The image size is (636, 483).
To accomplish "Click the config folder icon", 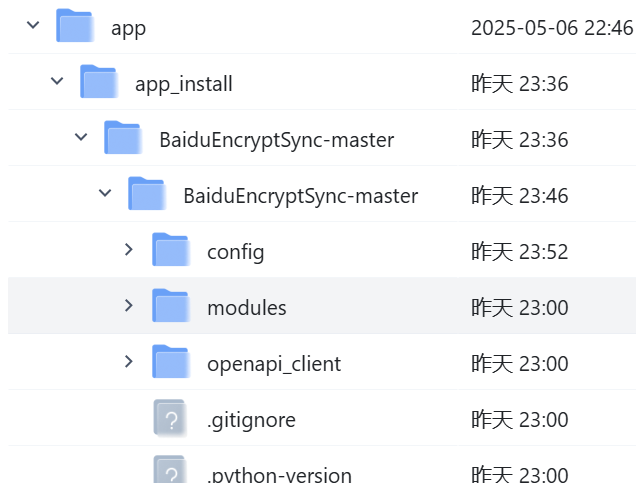I will click(x=170, y=251).
